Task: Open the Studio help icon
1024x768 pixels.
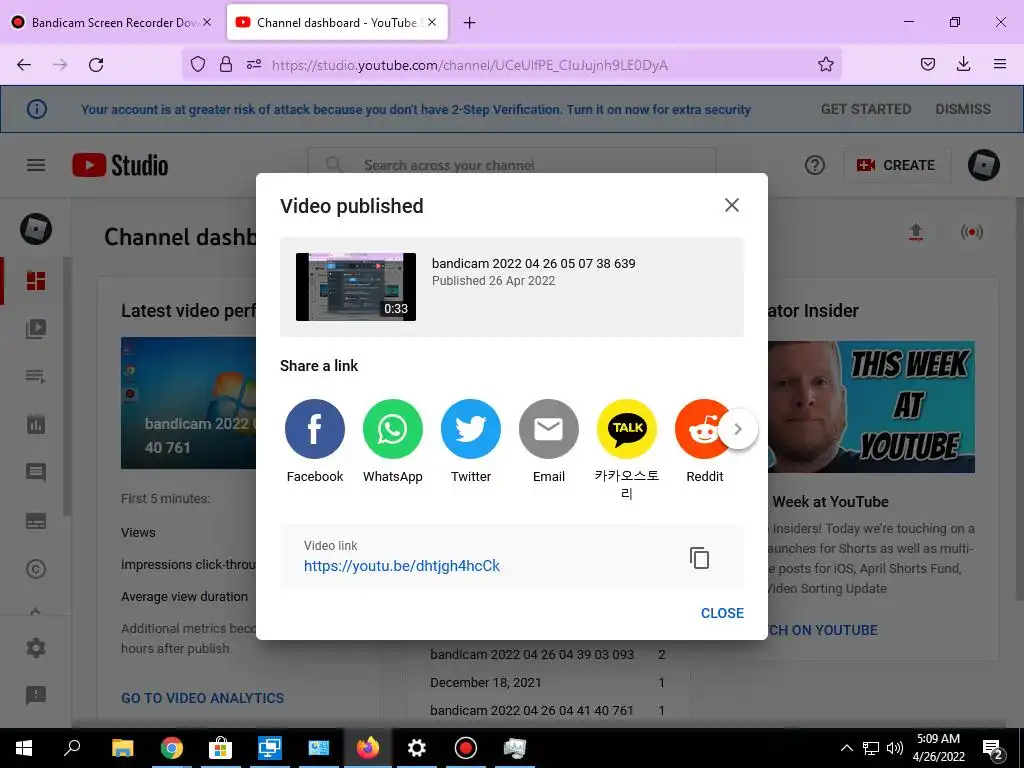Action: [814, 165]
